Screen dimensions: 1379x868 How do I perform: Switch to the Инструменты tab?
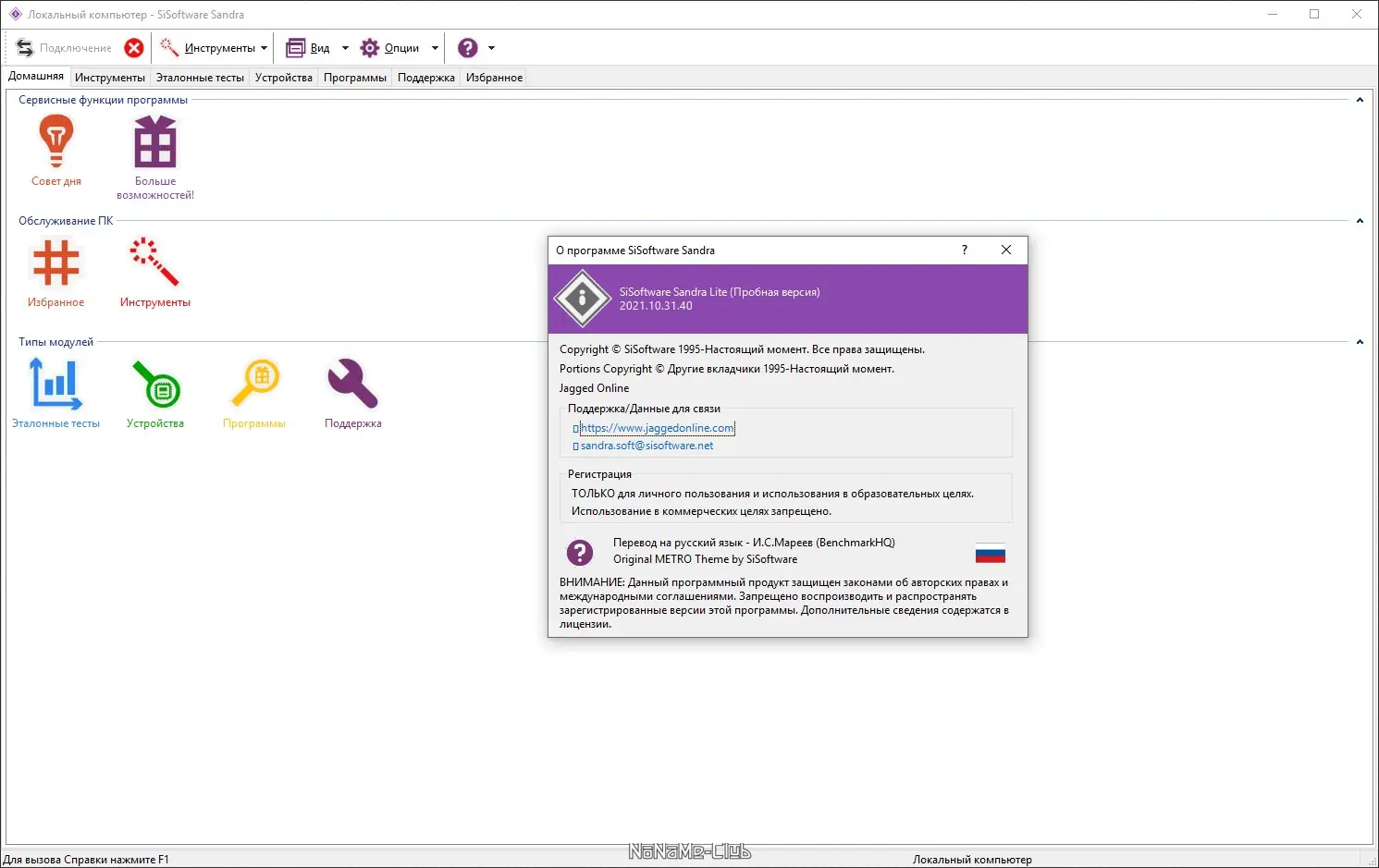(110, 78)
